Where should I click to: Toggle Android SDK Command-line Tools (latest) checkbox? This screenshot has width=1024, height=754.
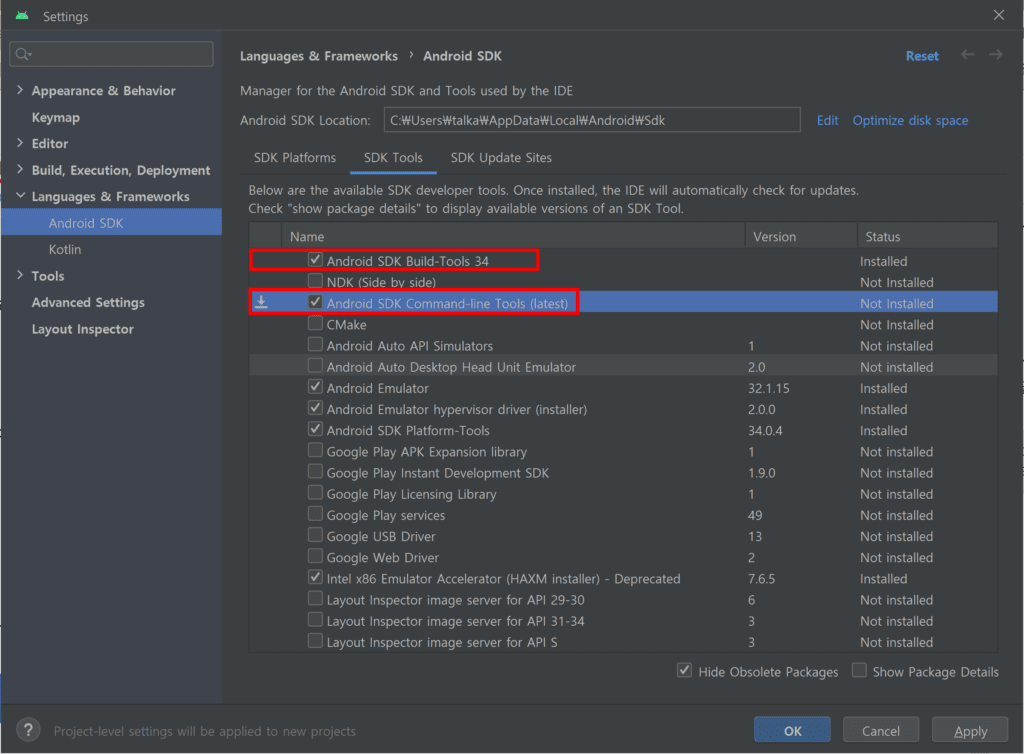315,302
